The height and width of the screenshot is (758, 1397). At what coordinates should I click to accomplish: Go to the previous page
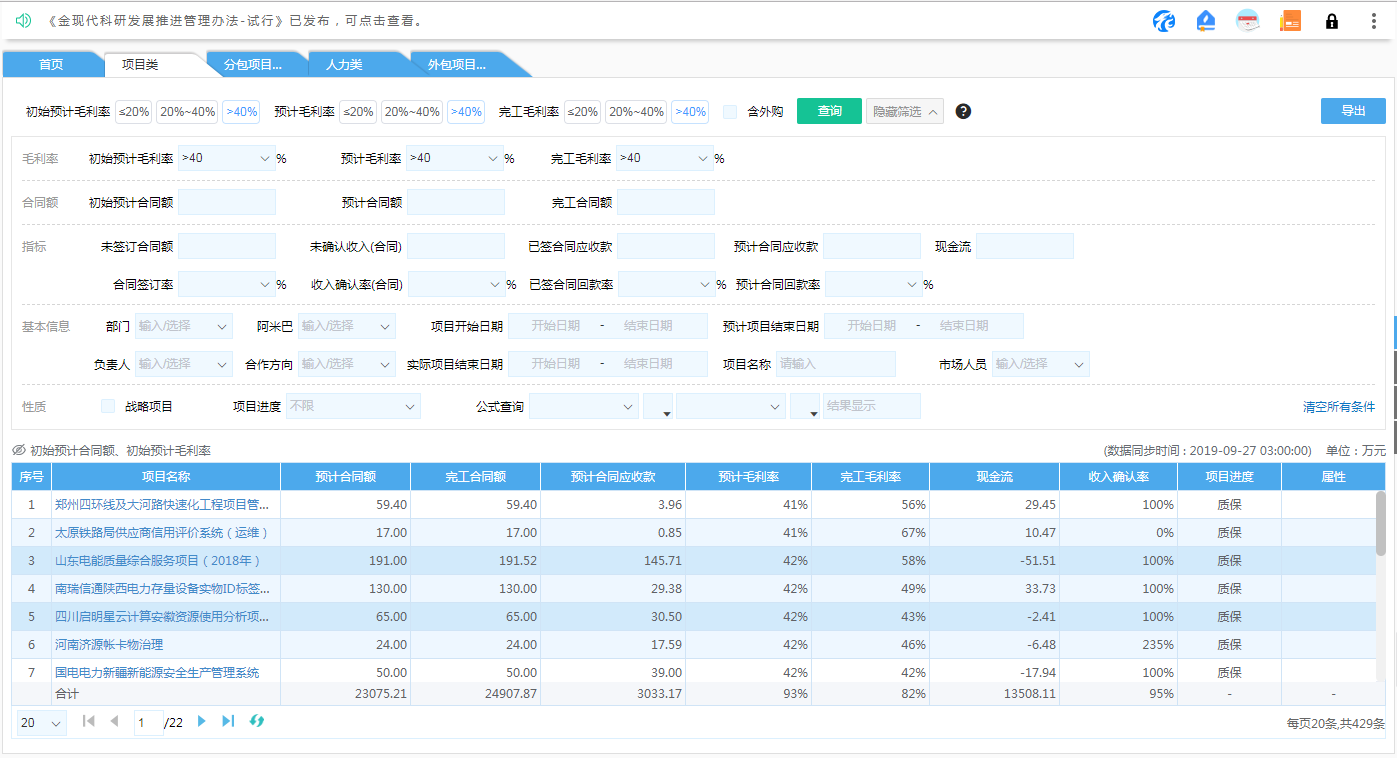pos(114,721)
